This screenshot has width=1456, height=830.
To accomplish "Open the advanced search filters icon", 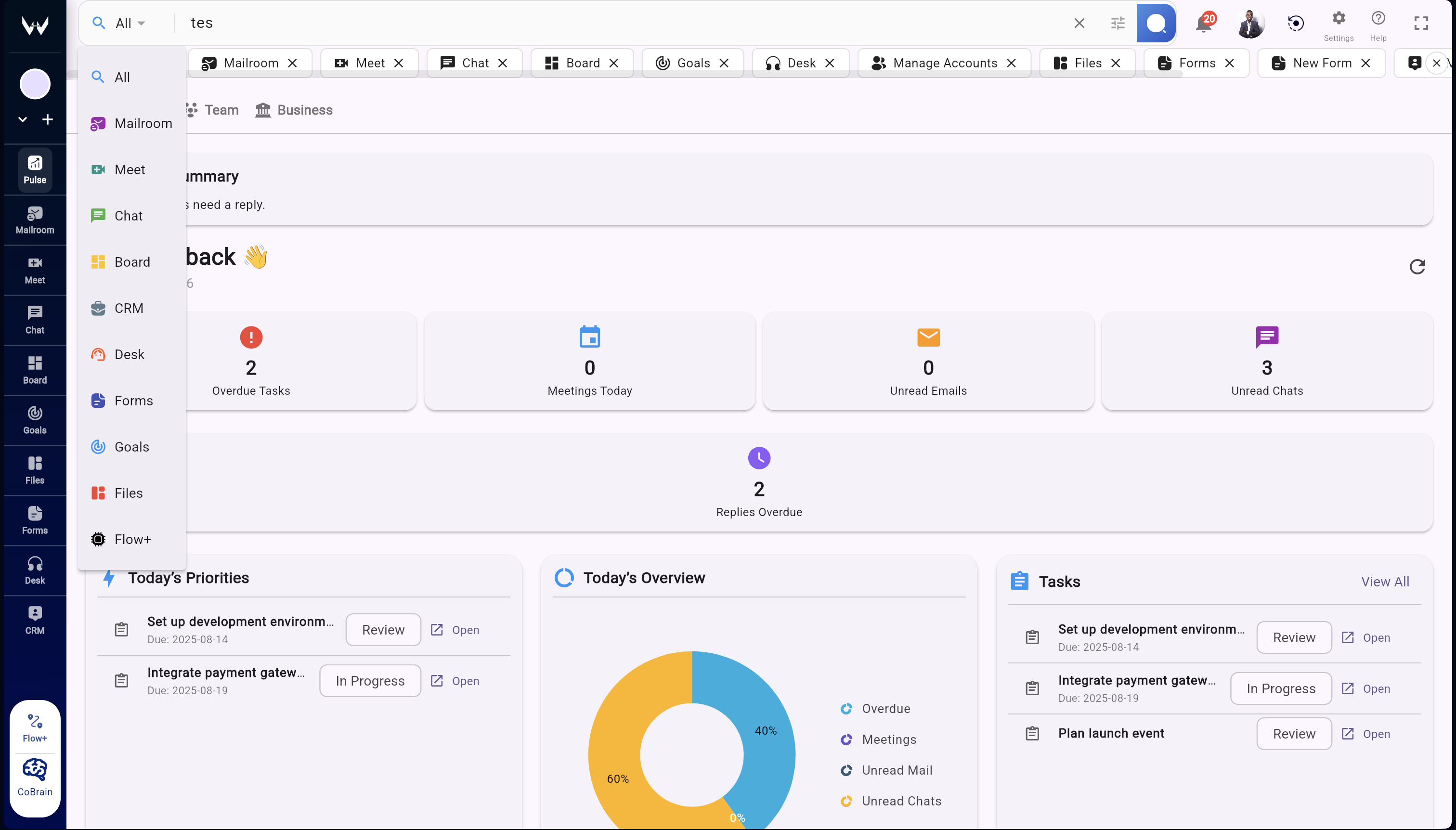I will pyautogui.click(x=1118, y=23).
